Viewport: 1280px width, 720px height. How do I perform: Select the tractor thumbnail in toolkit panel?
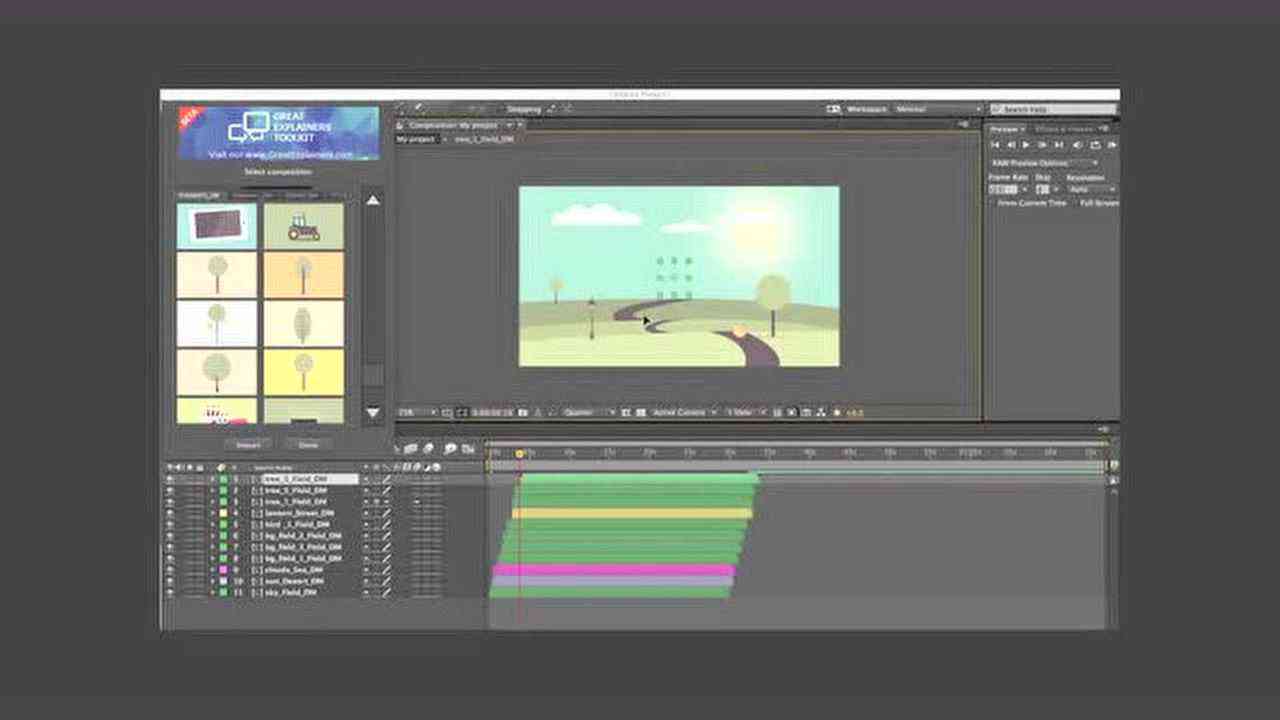[x=304, y=226]
